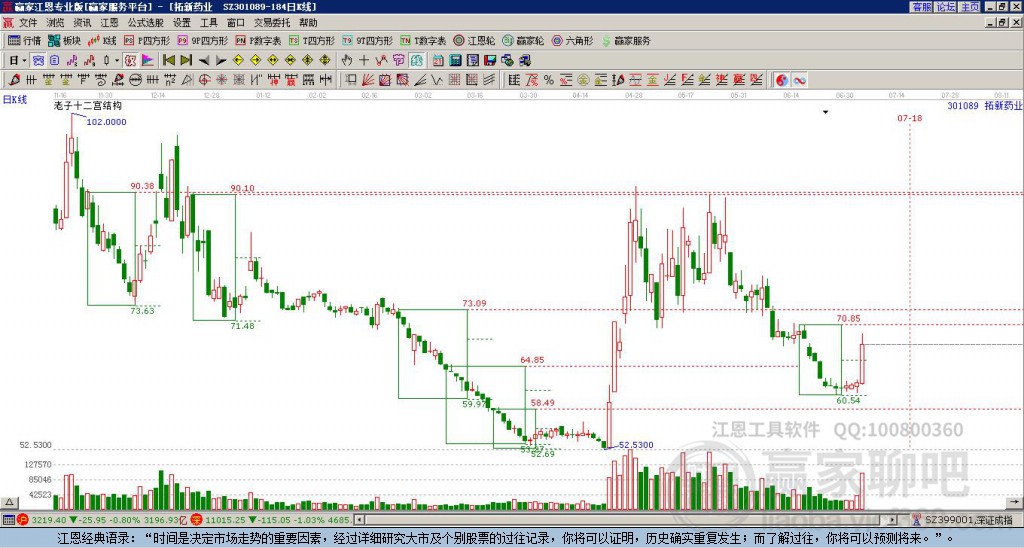Screen dimensions: 1024x548
Task: Click the save floppy disk icon
Action: [490, 60]
